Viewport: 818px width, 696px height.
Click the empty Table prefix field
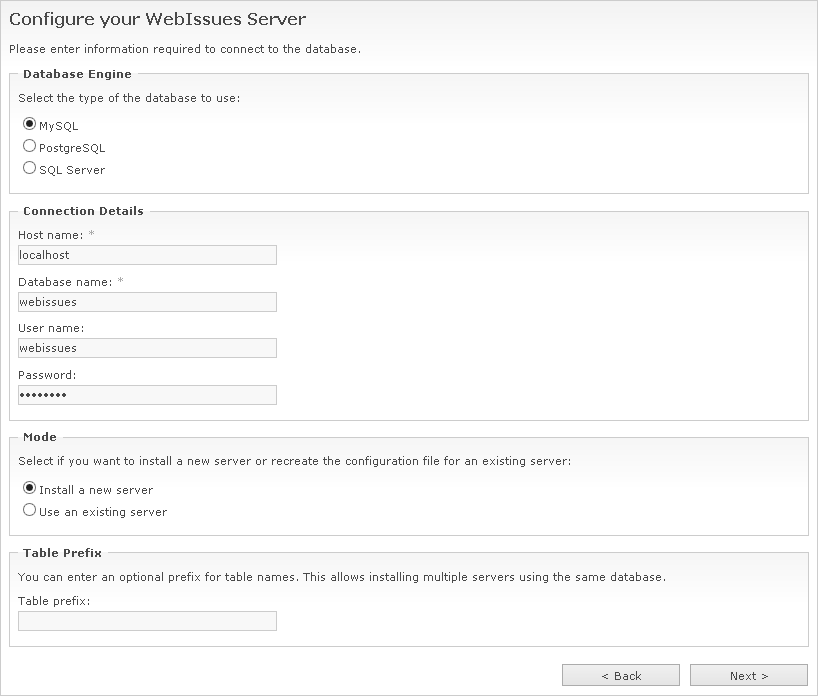click(x=146, y=620)
